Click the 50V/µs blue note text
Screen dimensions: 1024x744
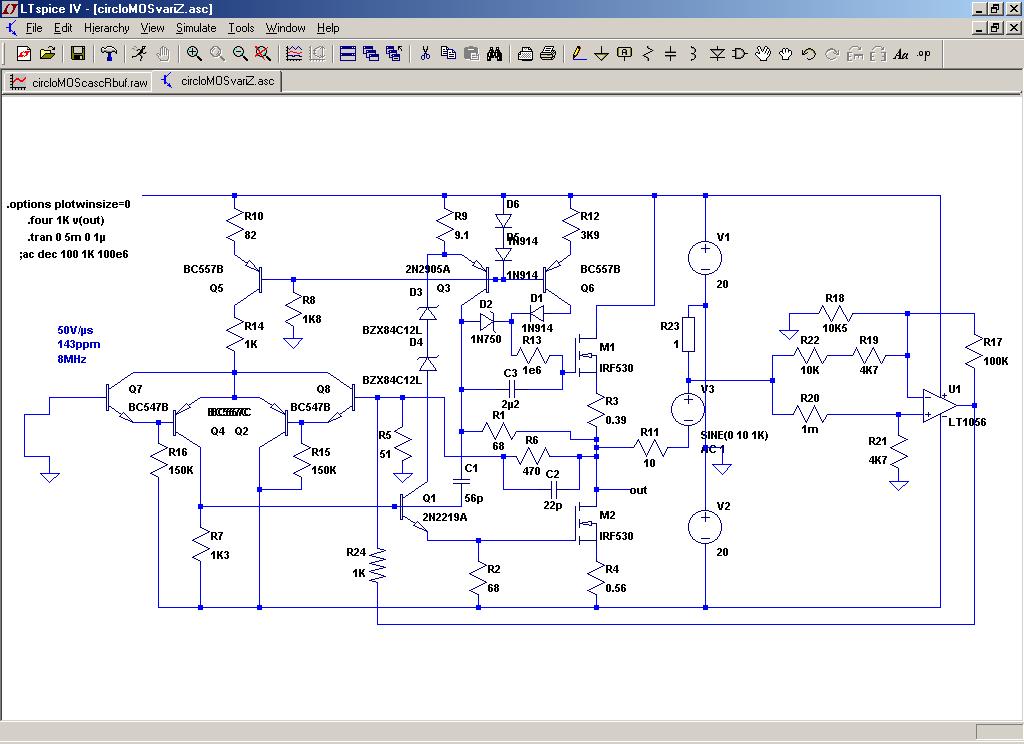click(75, 331)
